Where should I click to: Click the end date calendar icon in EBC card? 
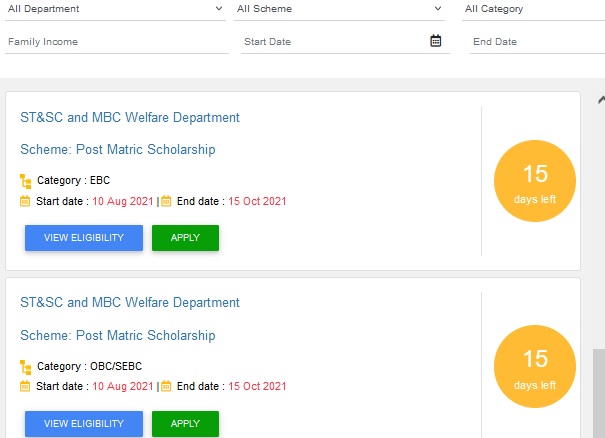(x=166, y=201)
